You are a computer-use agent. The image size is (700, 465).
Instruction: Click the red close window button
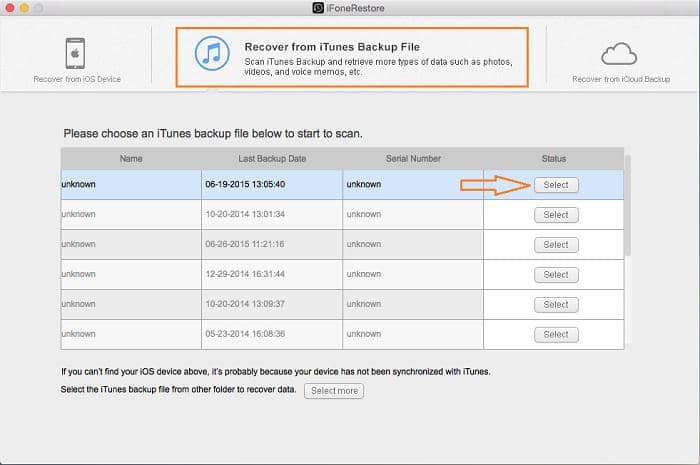tap(9, 8)
